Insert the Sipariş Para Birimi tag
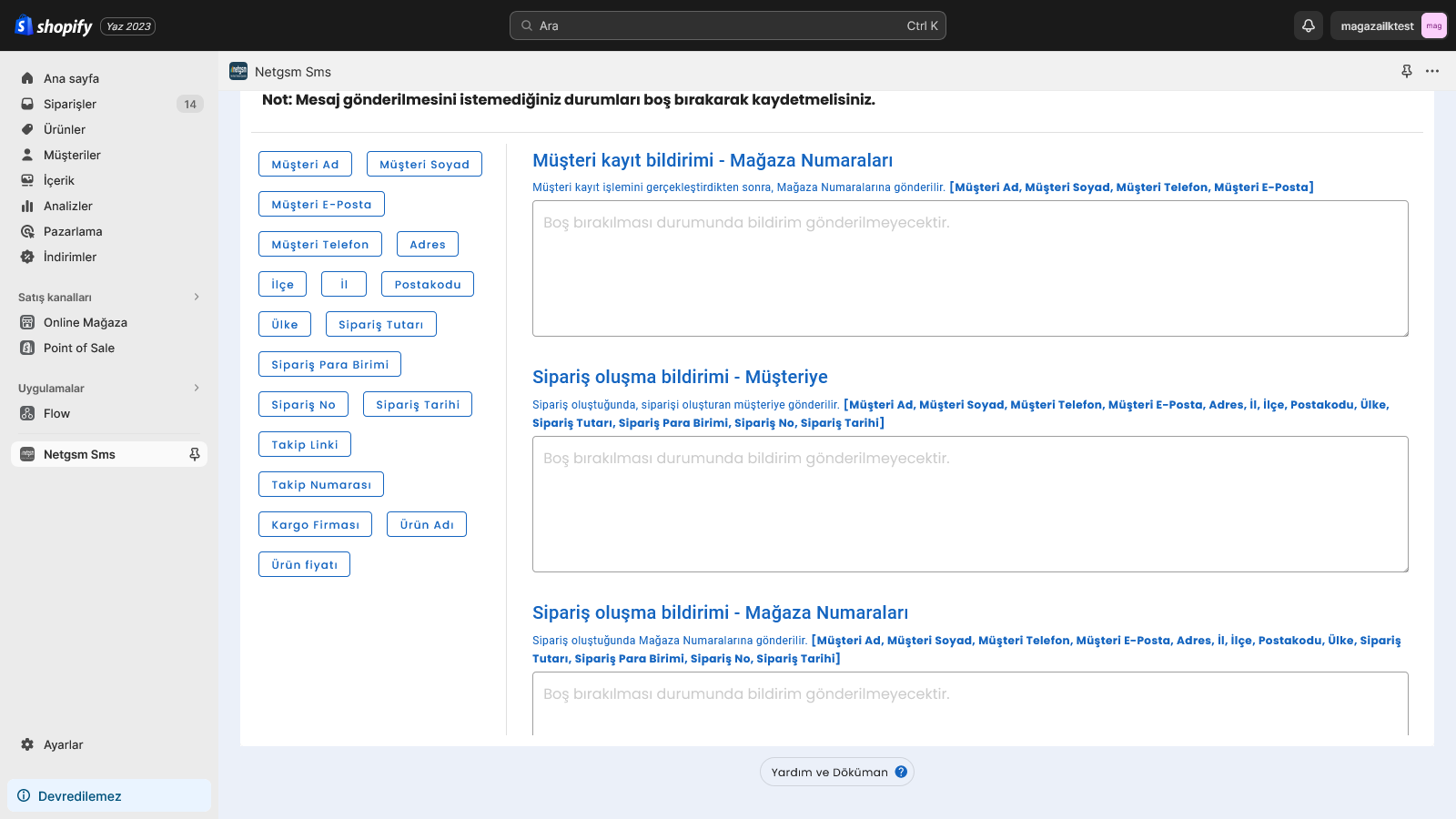The image size is (1456, 819). [329, 364]
